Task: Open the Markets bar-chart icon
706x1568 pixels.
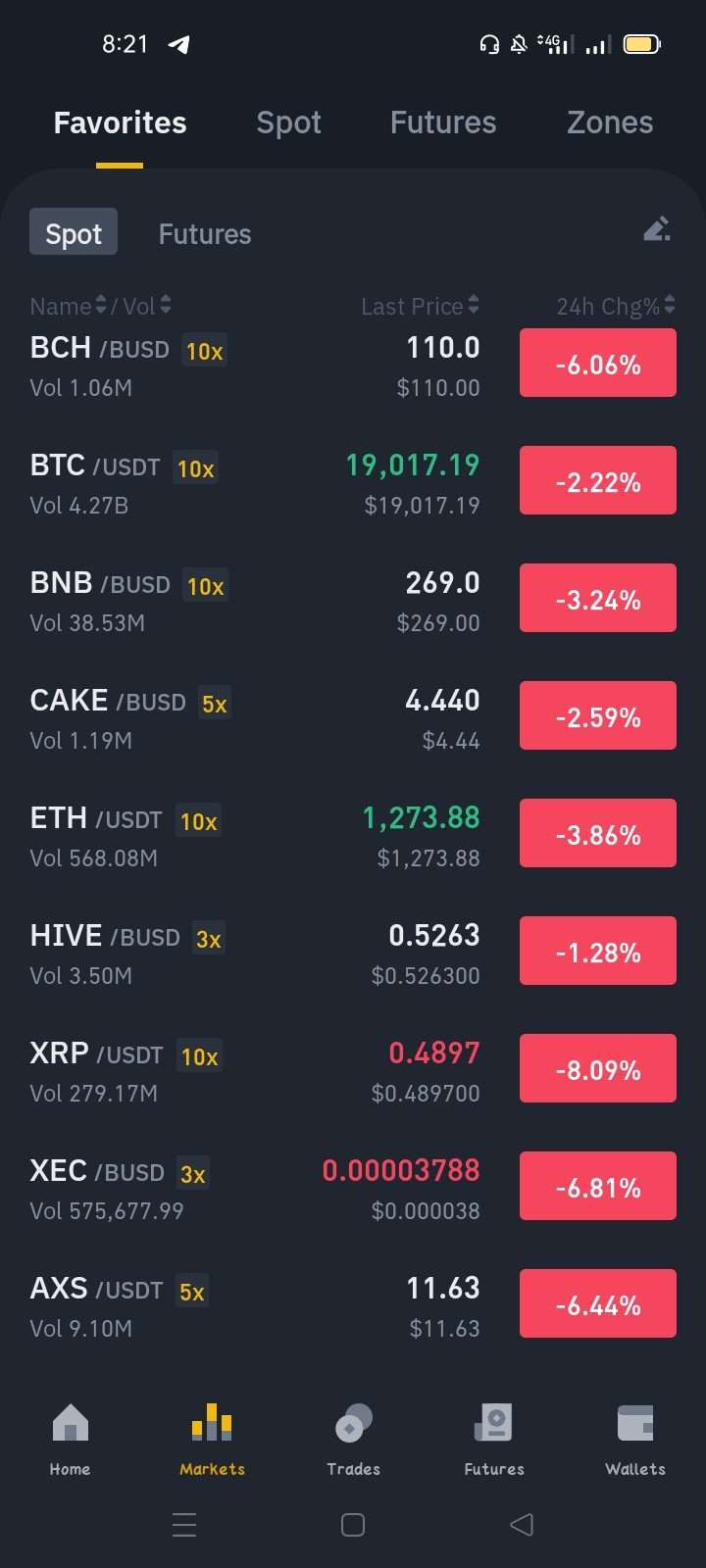Action: click(x=212, y=1423)
